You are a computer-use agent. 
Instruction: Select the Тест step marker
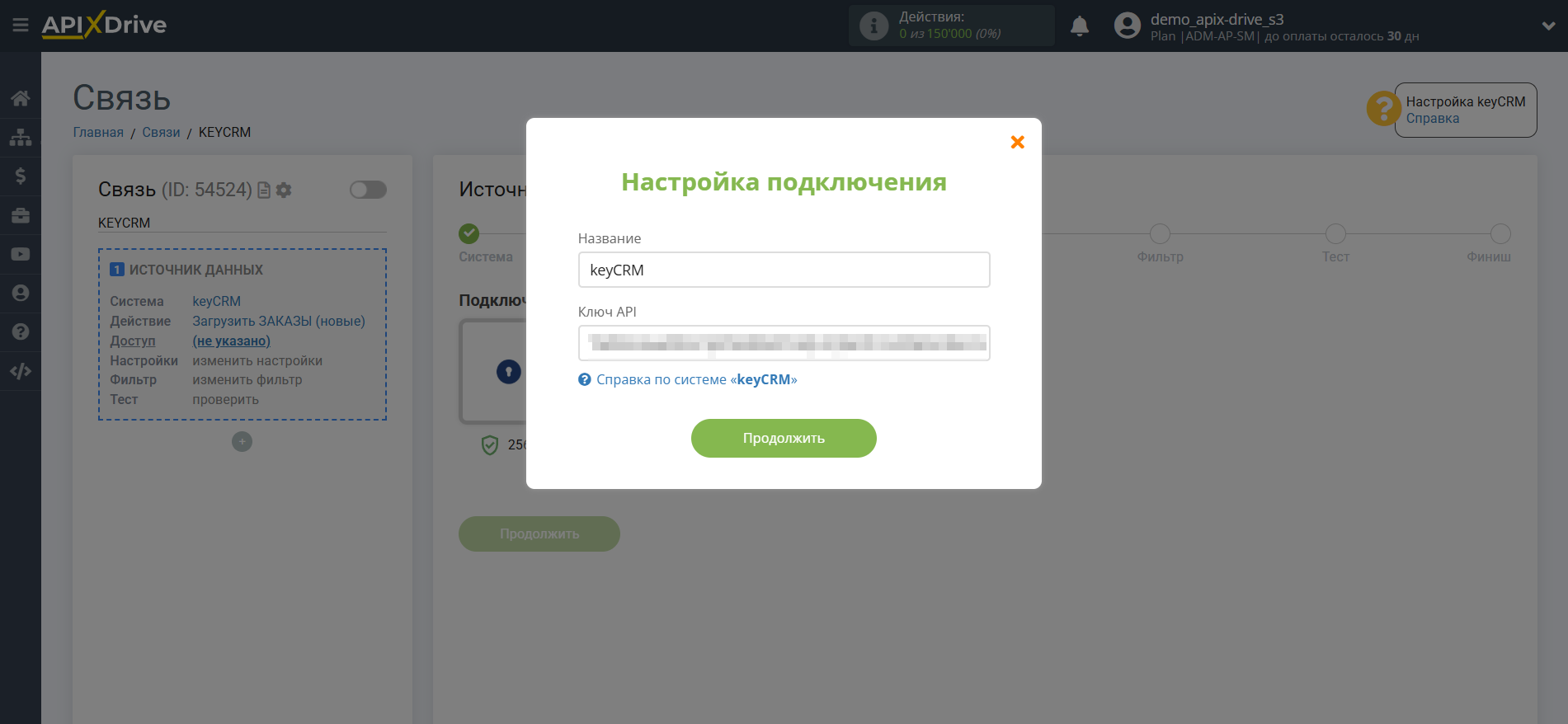tap(1335, 233)
